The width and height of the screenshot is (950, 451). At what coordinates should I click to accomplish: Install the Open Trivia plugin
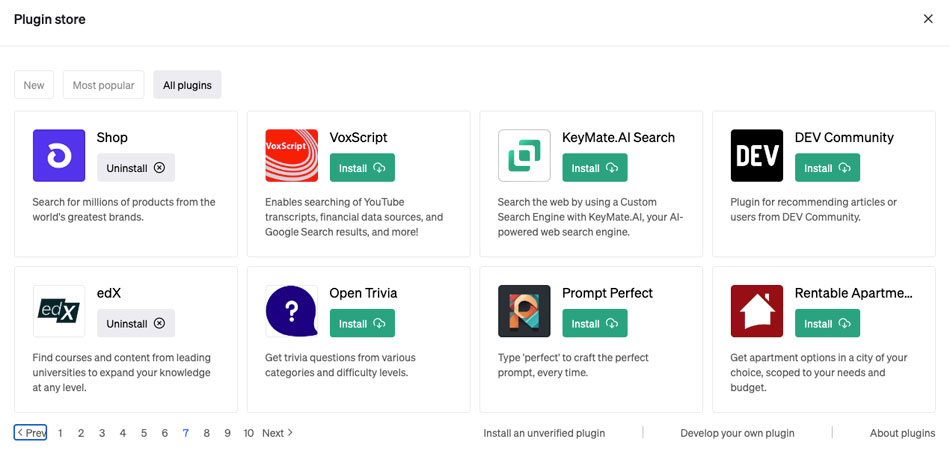point(362,324)
